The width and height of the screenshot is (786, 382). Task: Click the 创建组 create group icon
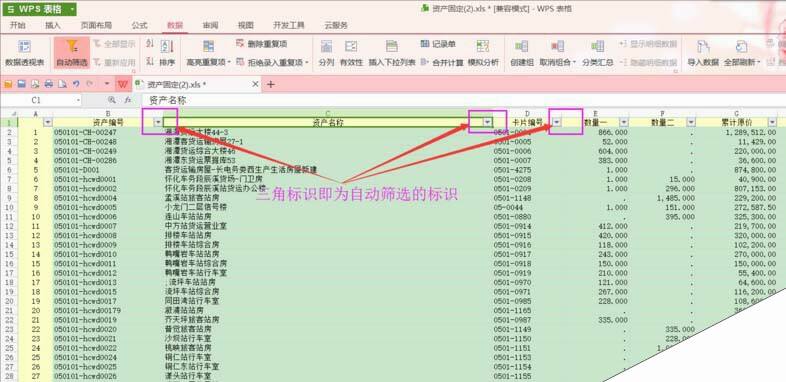click(x=521, y=47)
